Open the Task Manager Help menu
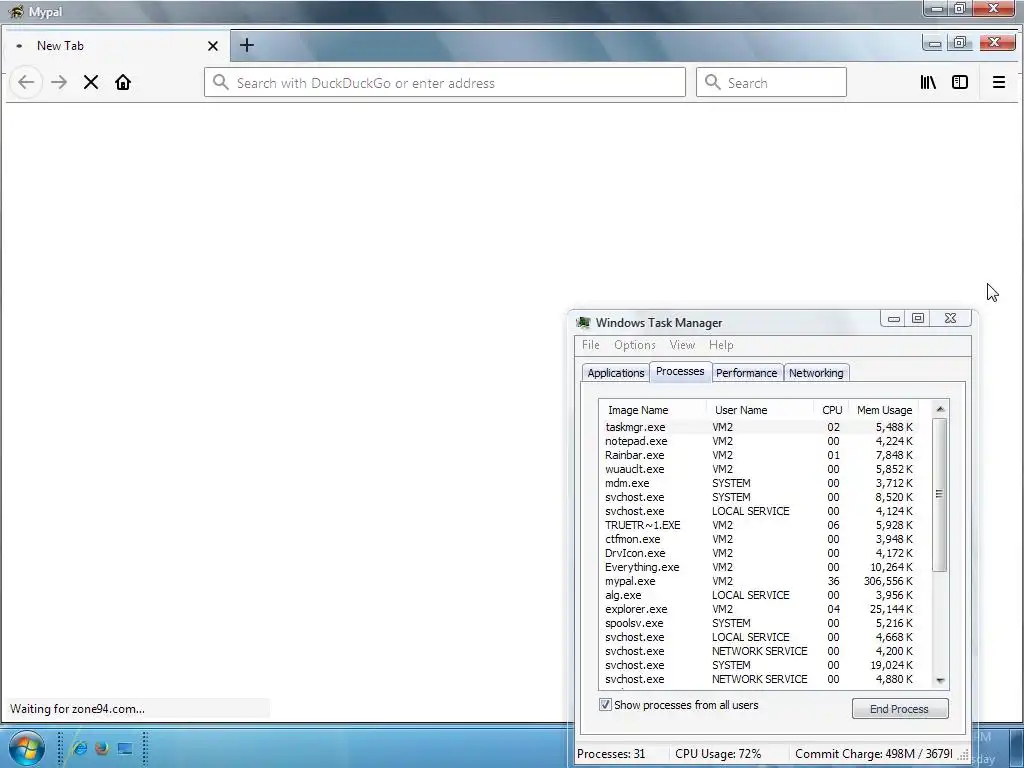The height and width of the screenshot is (768, 1024). 721,345
